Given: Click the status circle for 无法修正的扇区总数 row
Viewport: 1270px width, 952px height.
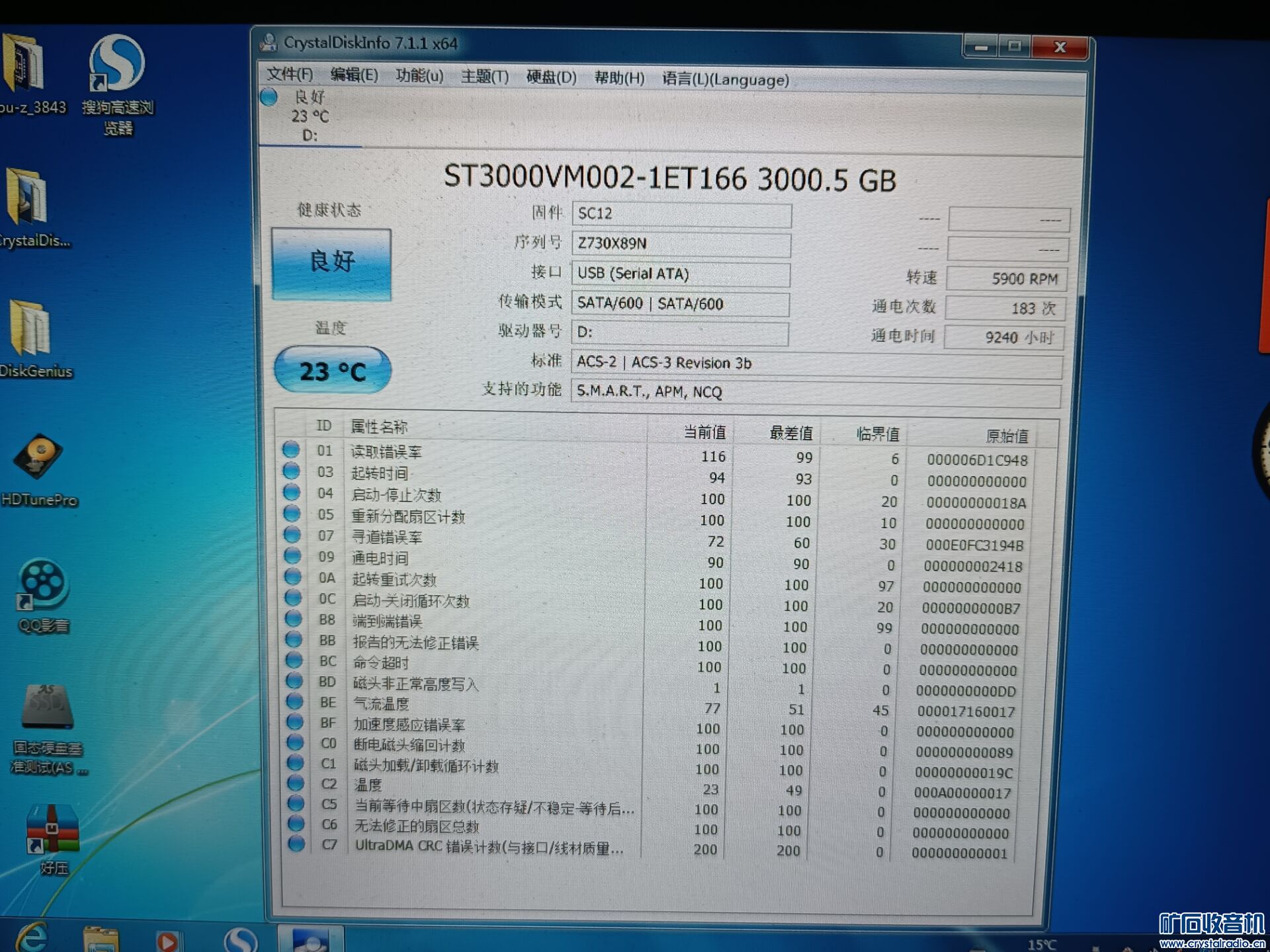Looking at the screenshot, I should (x=296, y=823).
